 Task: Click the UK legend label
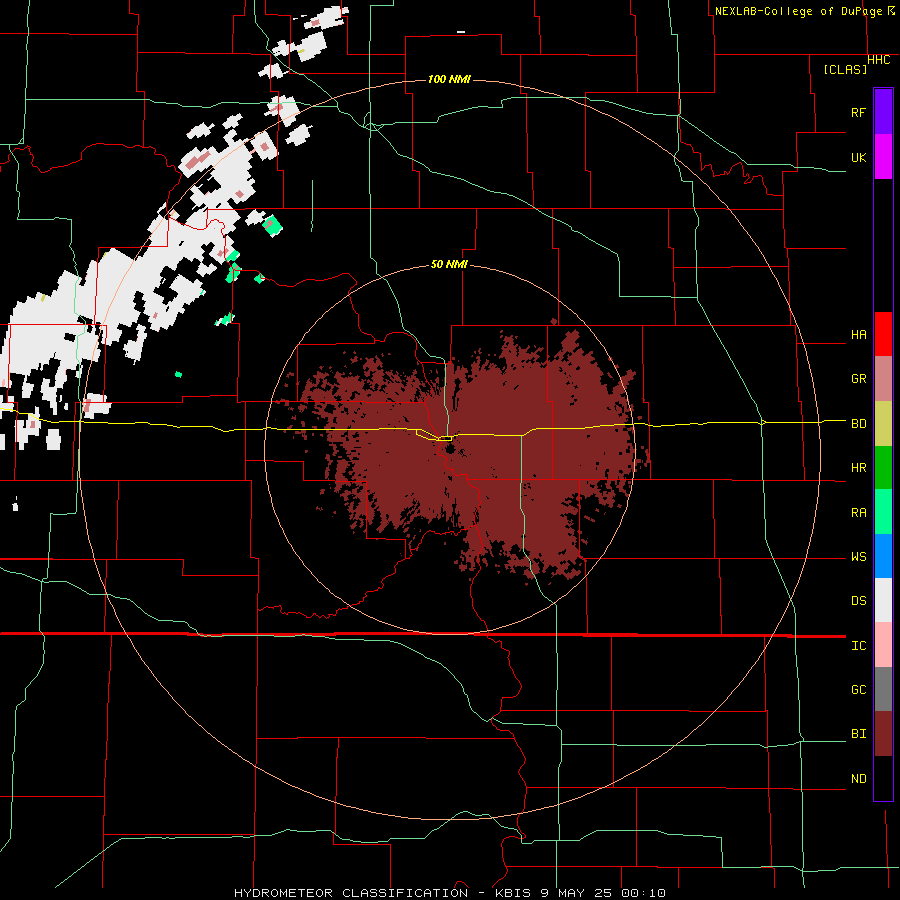tap(858, 157)
